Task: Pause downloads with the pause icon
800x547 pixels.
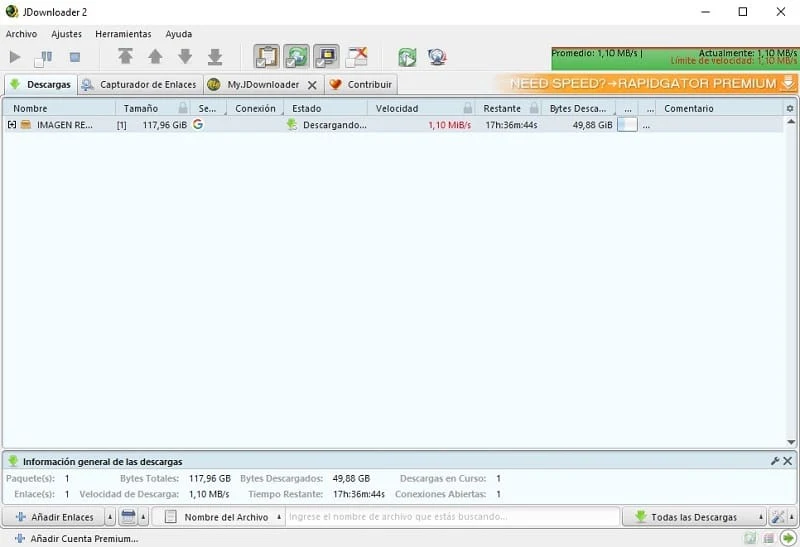Action: (x=43, y=58)
